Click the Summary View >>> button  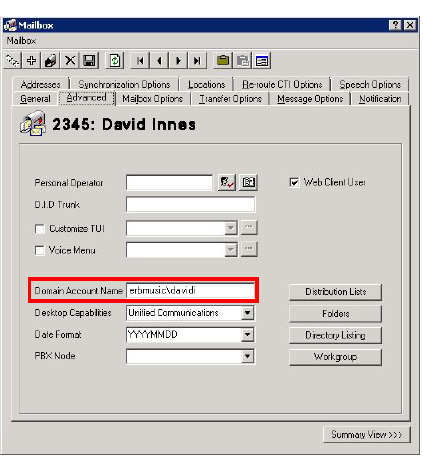(x=367, y=435)
